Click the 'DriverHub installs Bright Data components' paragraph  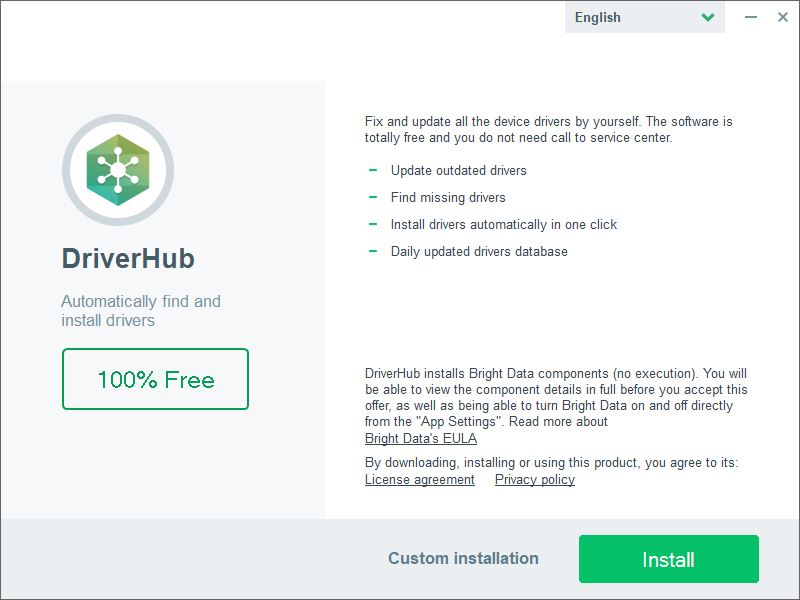[x=556, y=397]
